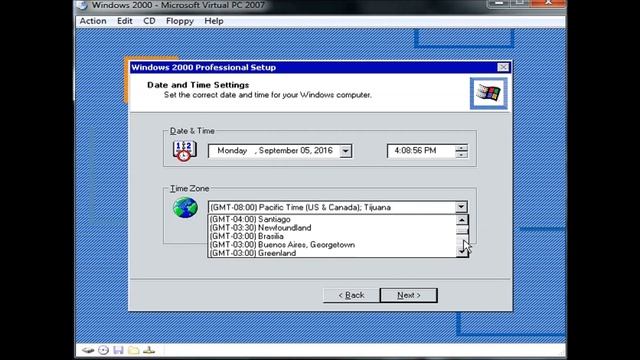Open the Floppy menu

[x=180, y=21]
